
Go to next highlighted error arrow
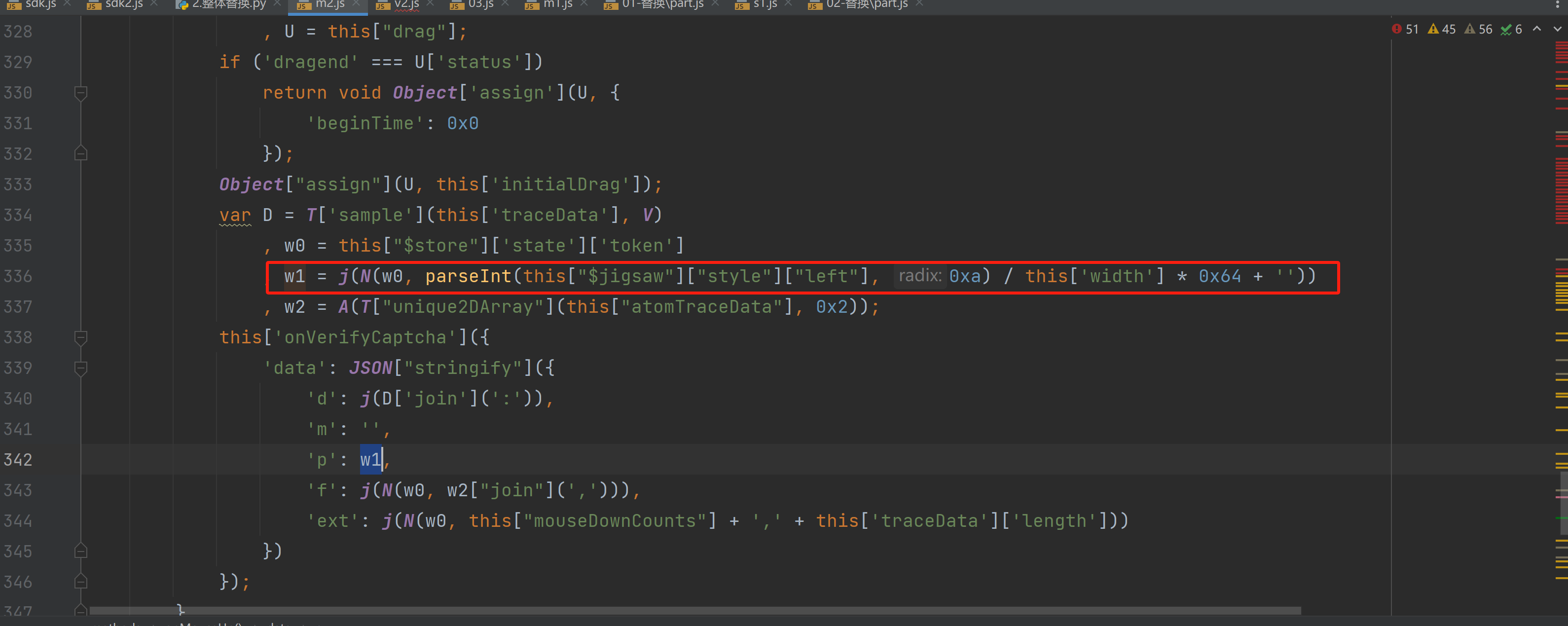tap(1557, 29)
